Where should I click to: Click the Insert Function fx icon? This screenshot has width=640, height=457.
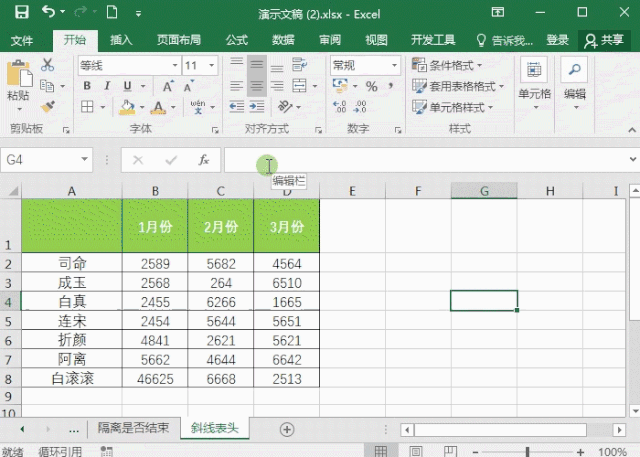click(x=203, y=160)
